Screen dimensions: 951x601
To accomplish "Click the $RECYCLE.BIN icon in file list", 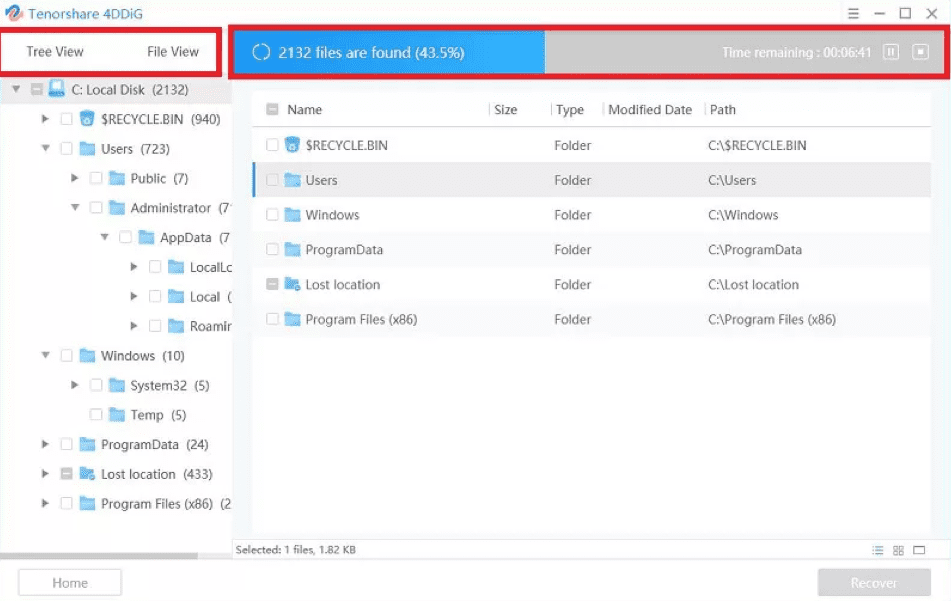I will 292,145.
